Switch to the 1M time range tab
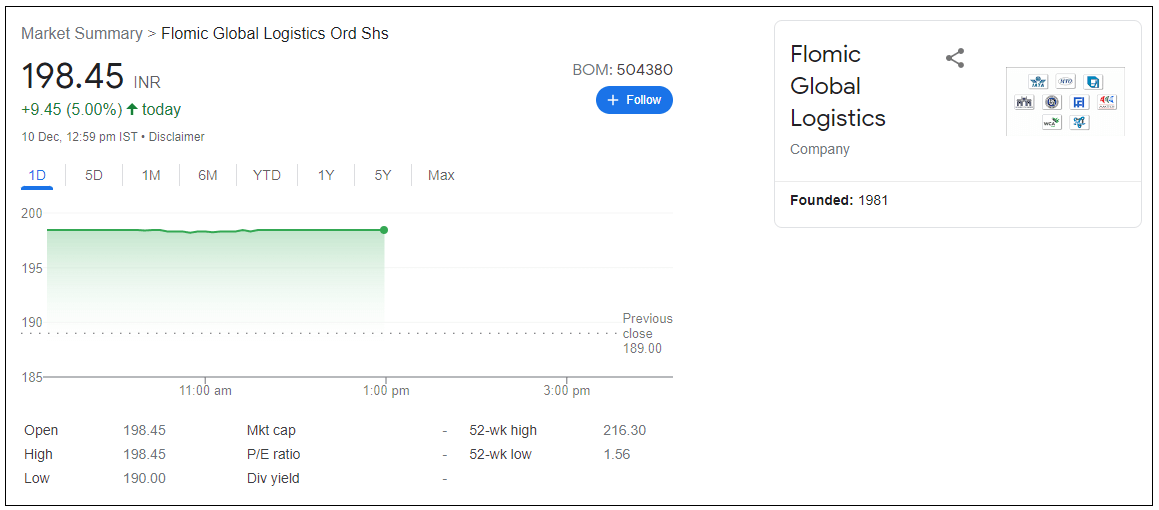1159x510 pixels. (151, 175)
